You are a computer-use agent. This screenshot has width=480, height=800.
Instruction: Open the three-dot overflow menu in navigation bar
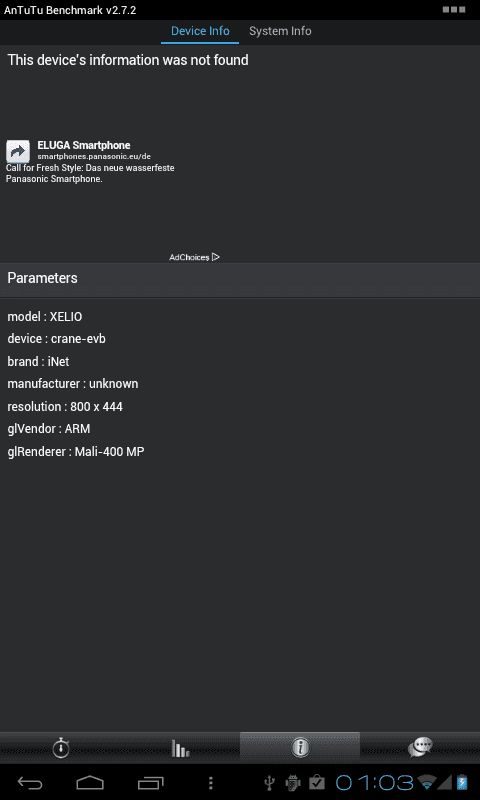click(211, 783)
